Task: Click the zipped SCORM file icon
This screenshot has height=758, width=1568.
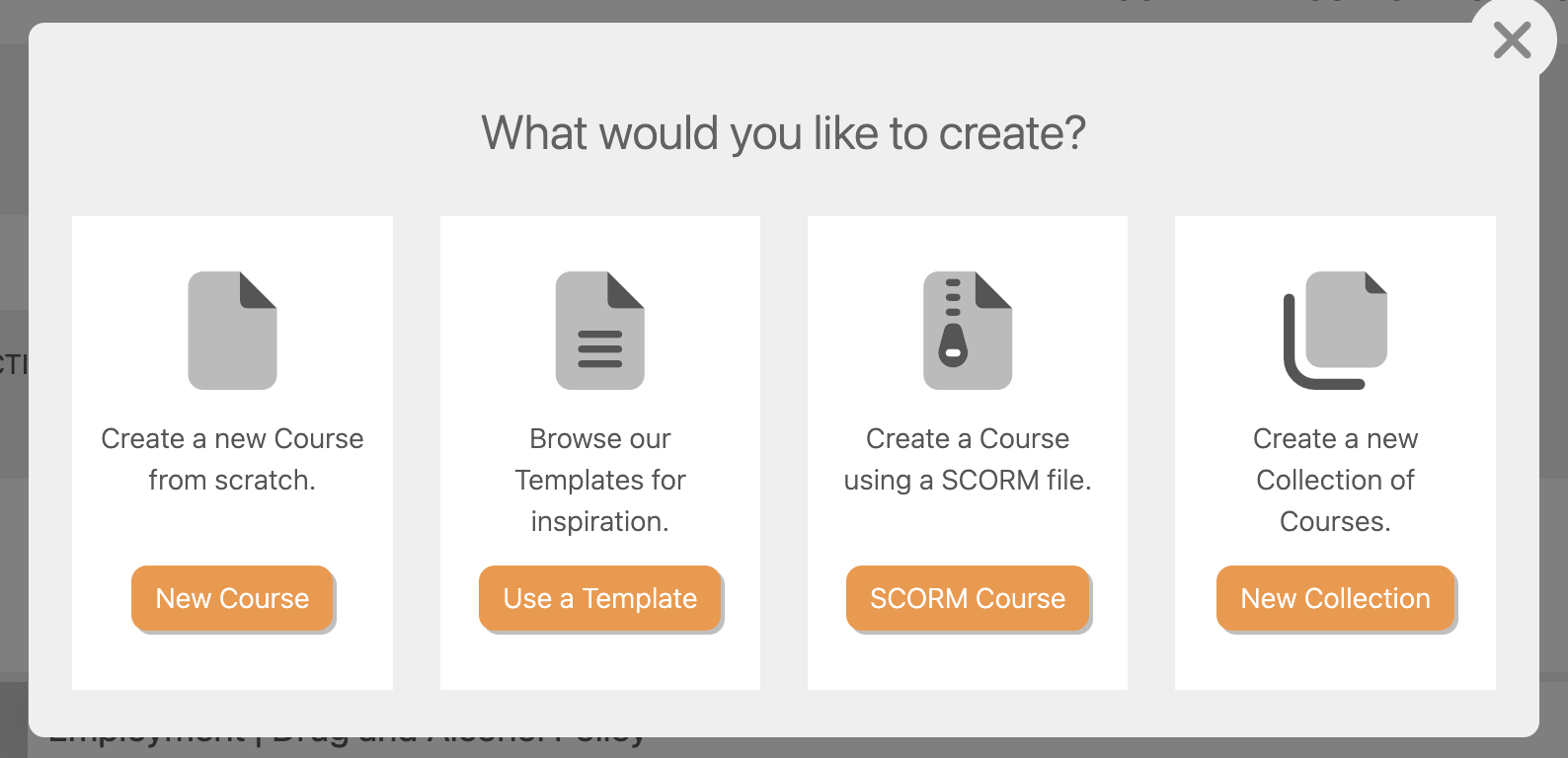Action: coord(968,331)
